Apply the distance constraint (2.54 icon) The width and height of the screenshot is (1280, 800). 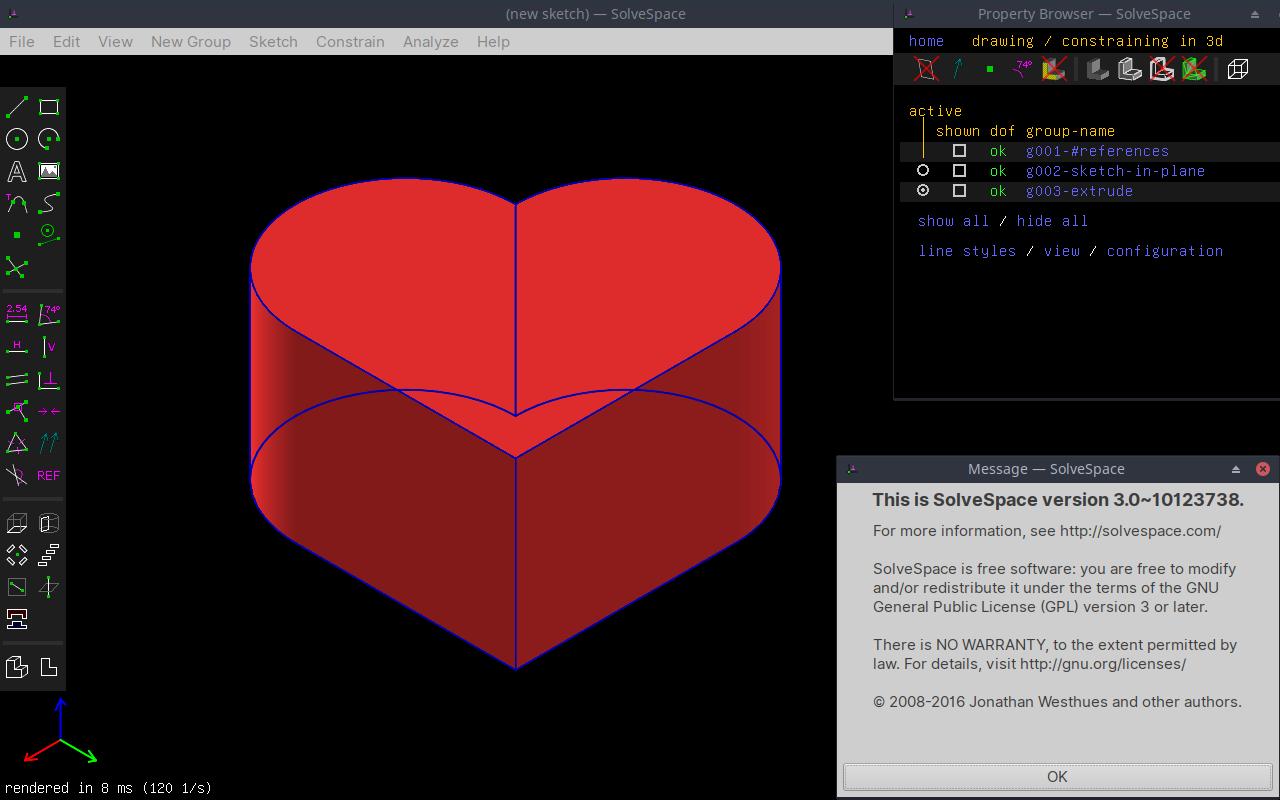click(17, 315)
